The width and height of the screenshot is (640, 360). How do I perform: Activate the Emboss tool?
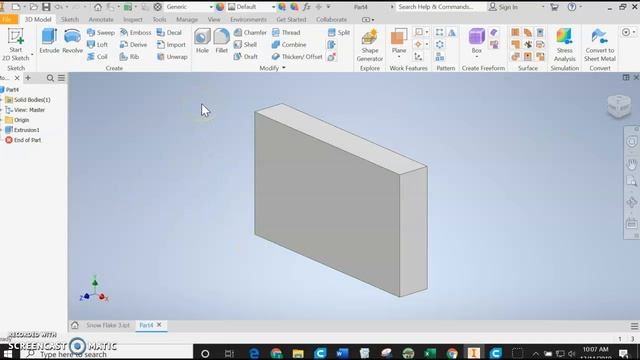click(x=136, y=33)
